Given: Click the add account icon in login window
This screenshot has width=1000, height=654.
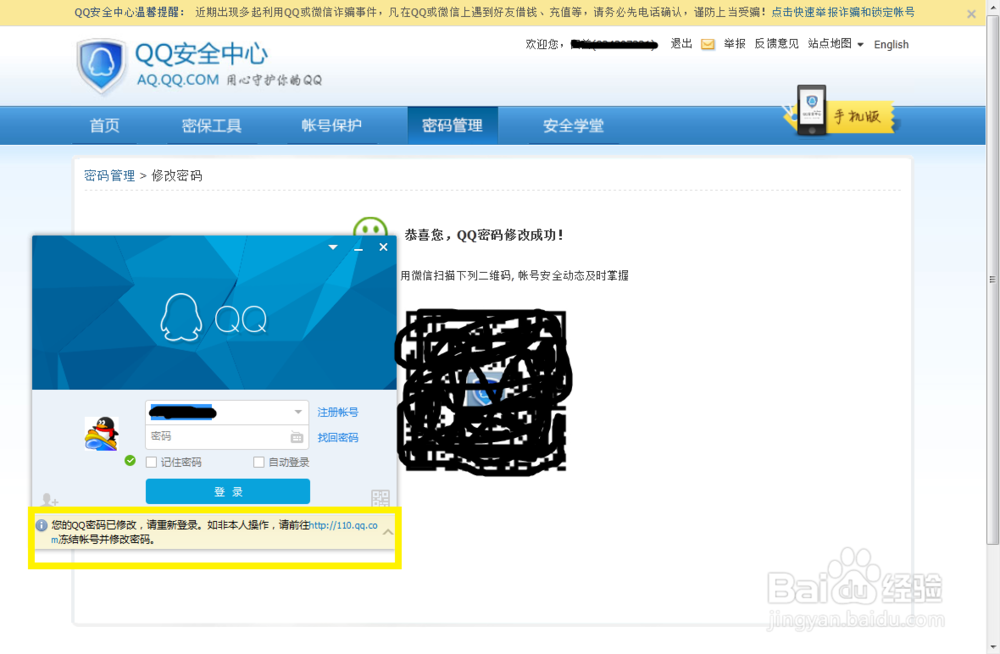Looking at the screenshot, I should click(x=49, y=500).
